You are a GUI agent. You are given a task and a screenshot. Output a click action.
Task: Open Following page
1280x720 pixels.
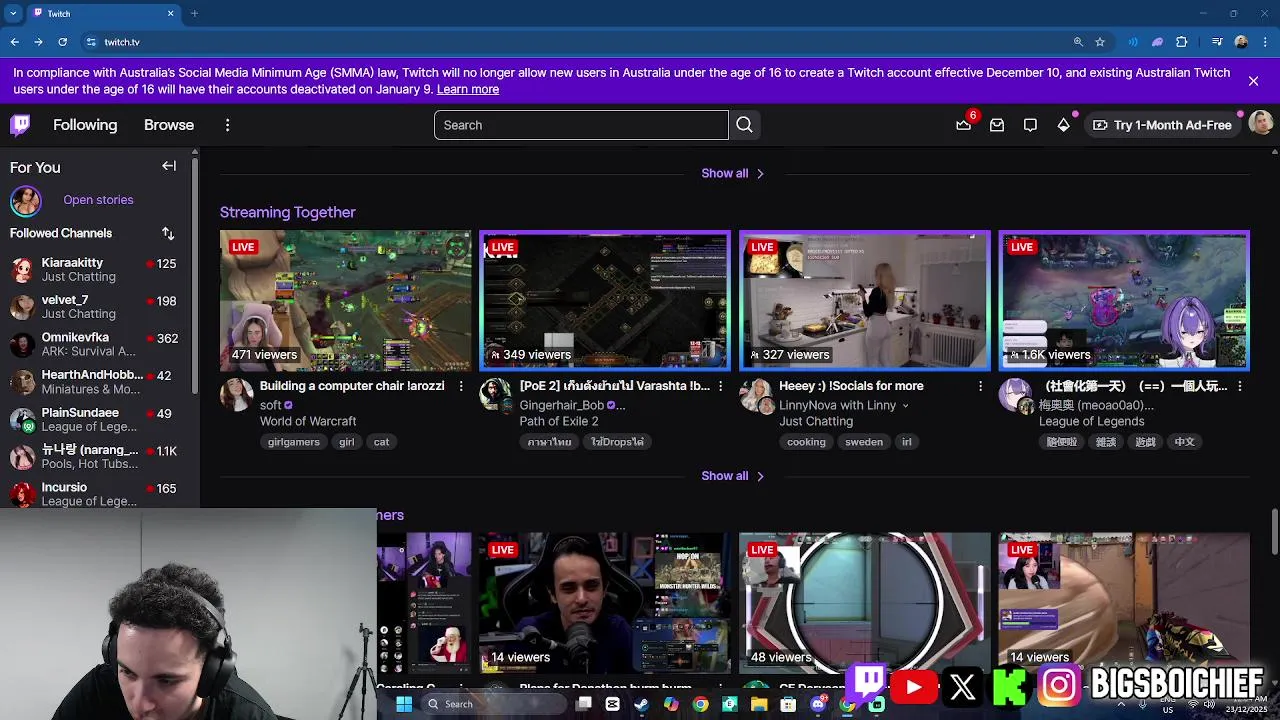[85, 125]
